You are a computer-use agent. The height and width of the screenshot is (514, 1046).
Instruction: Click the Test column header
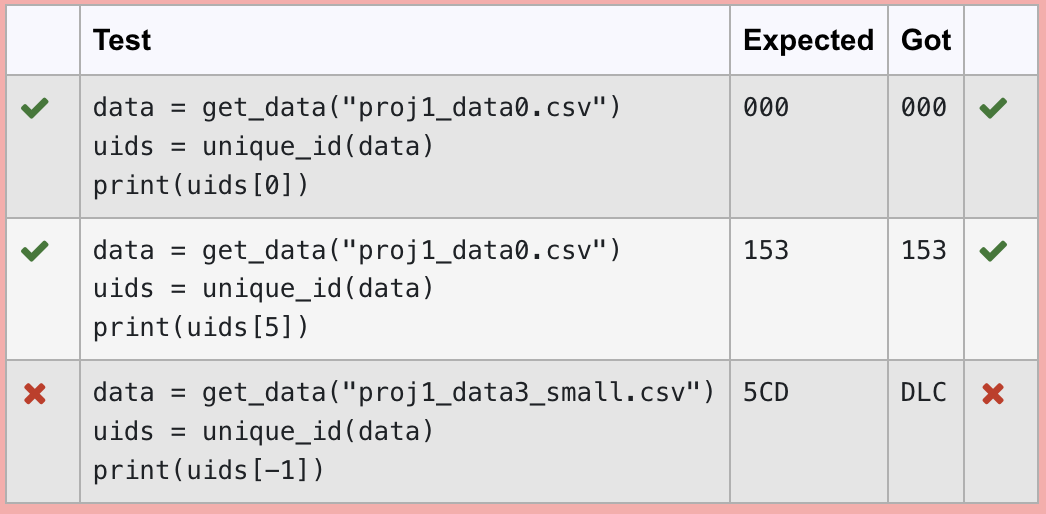click(122, 40)
